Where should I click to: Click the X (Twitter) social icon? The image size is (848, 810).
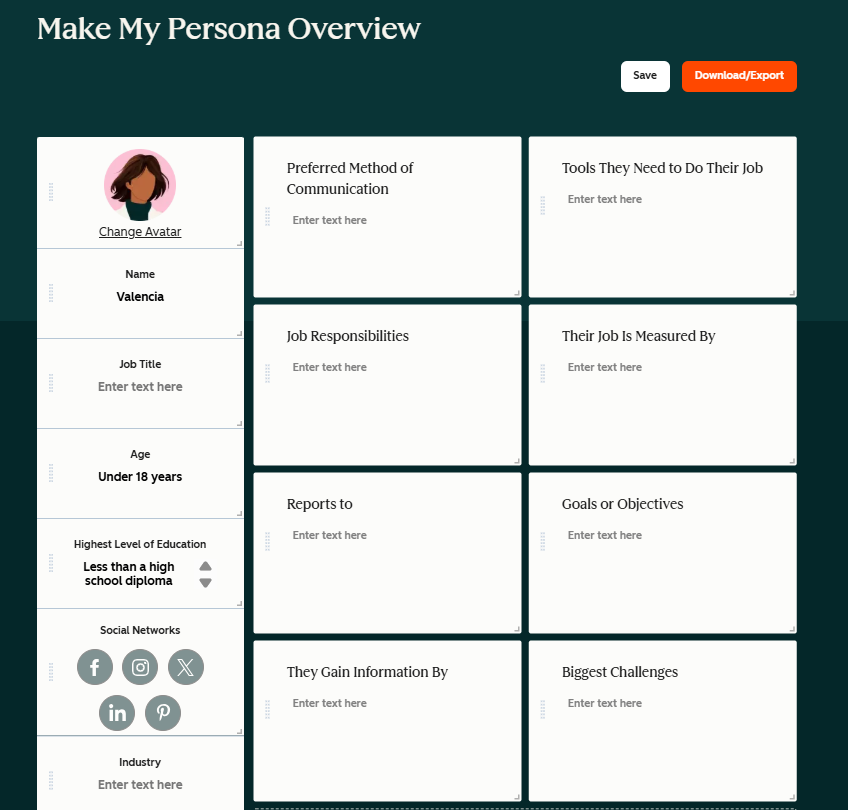(185, 668)
